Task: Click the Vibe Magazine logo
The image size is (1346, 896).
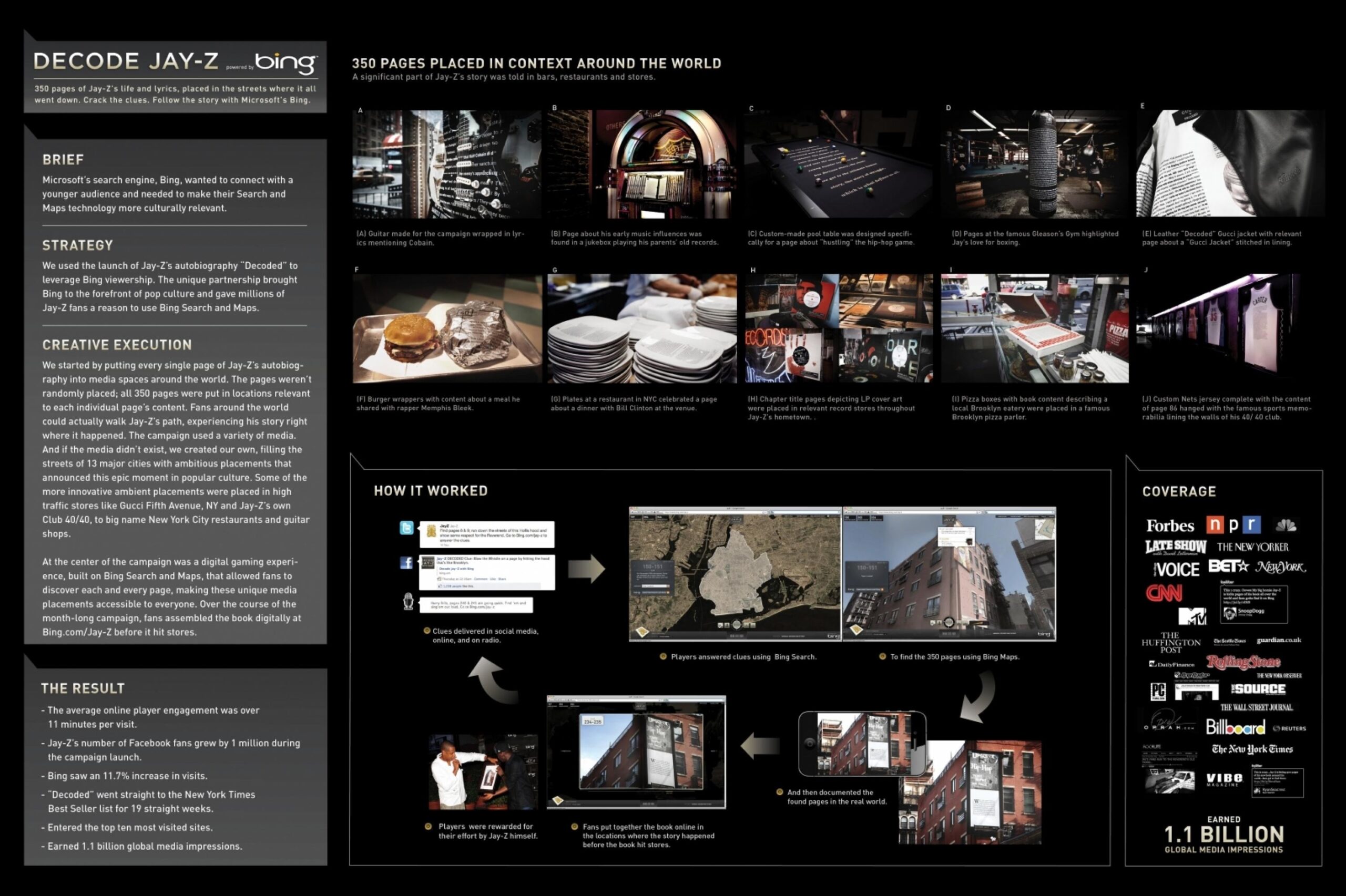Action: [x=1225, y=780]
